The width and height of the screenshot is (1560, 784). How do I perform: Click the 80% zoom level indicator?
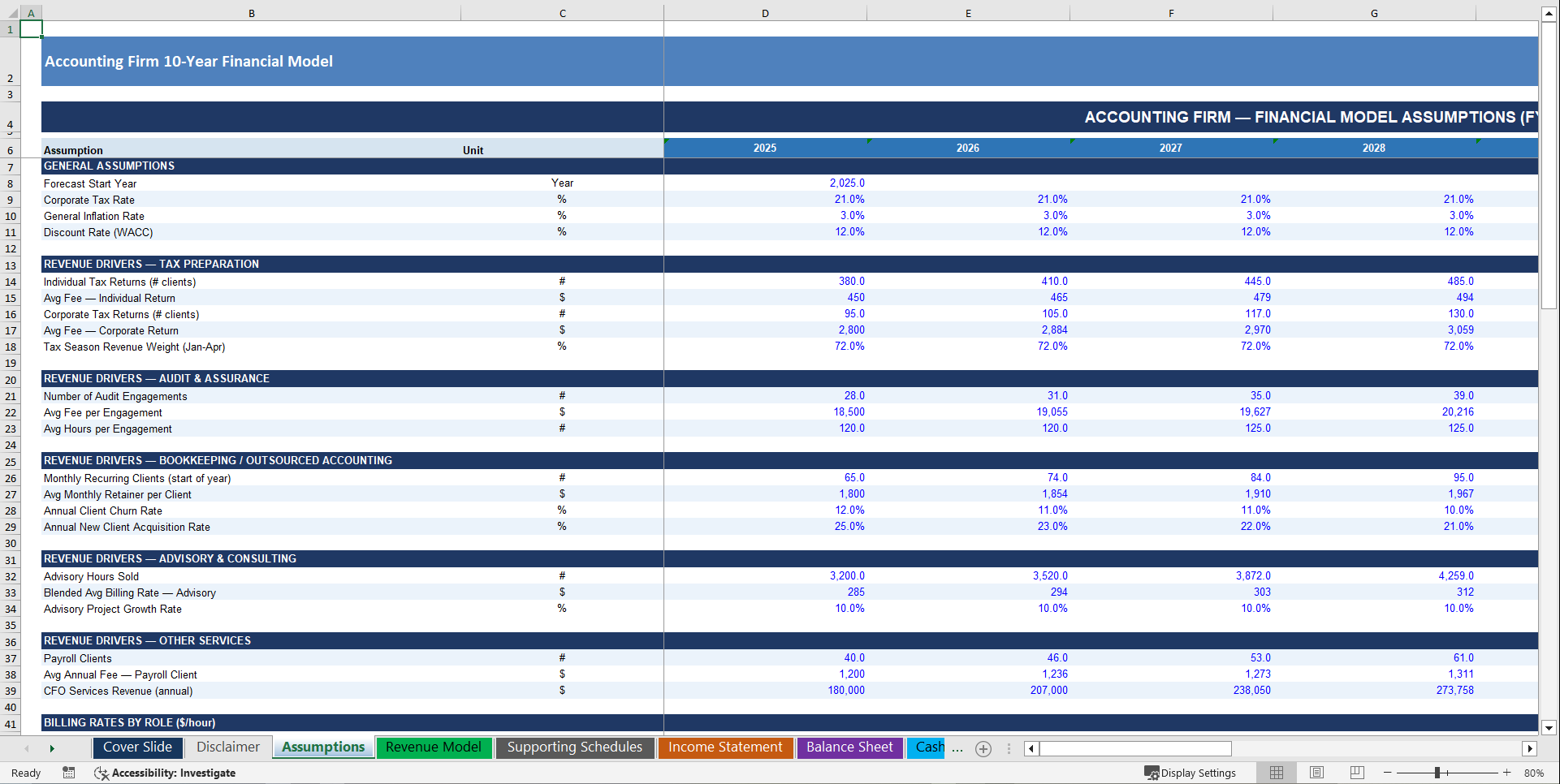point(1533,773)
